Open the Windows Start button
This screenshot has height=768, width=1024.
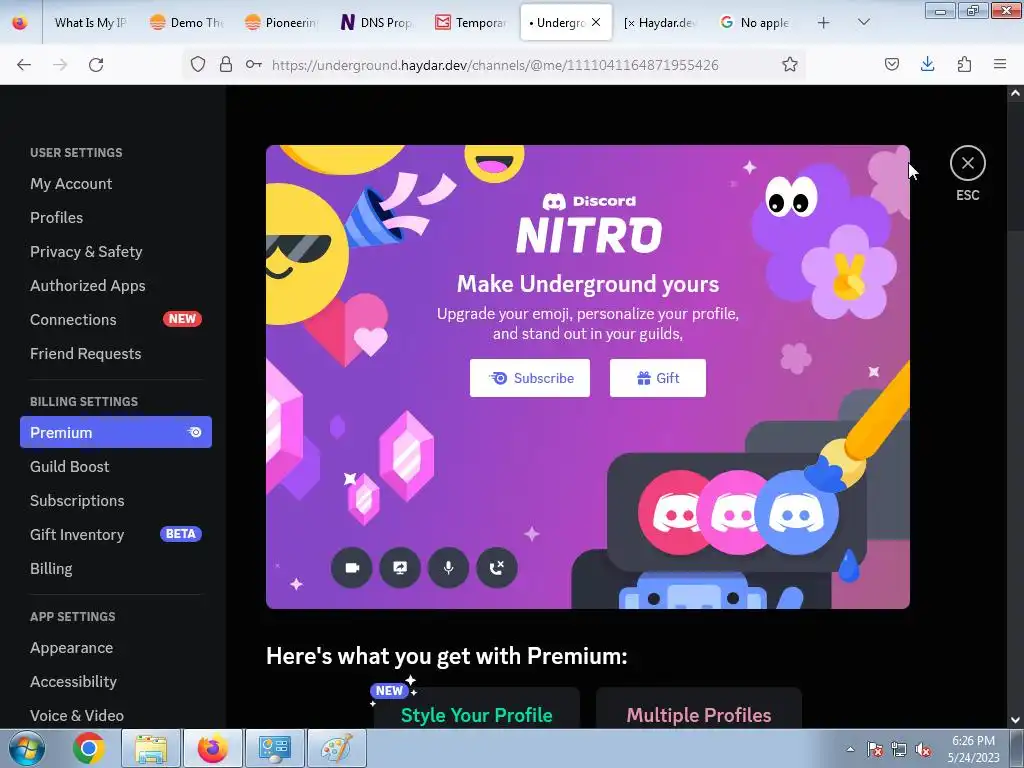coord(27,748)
